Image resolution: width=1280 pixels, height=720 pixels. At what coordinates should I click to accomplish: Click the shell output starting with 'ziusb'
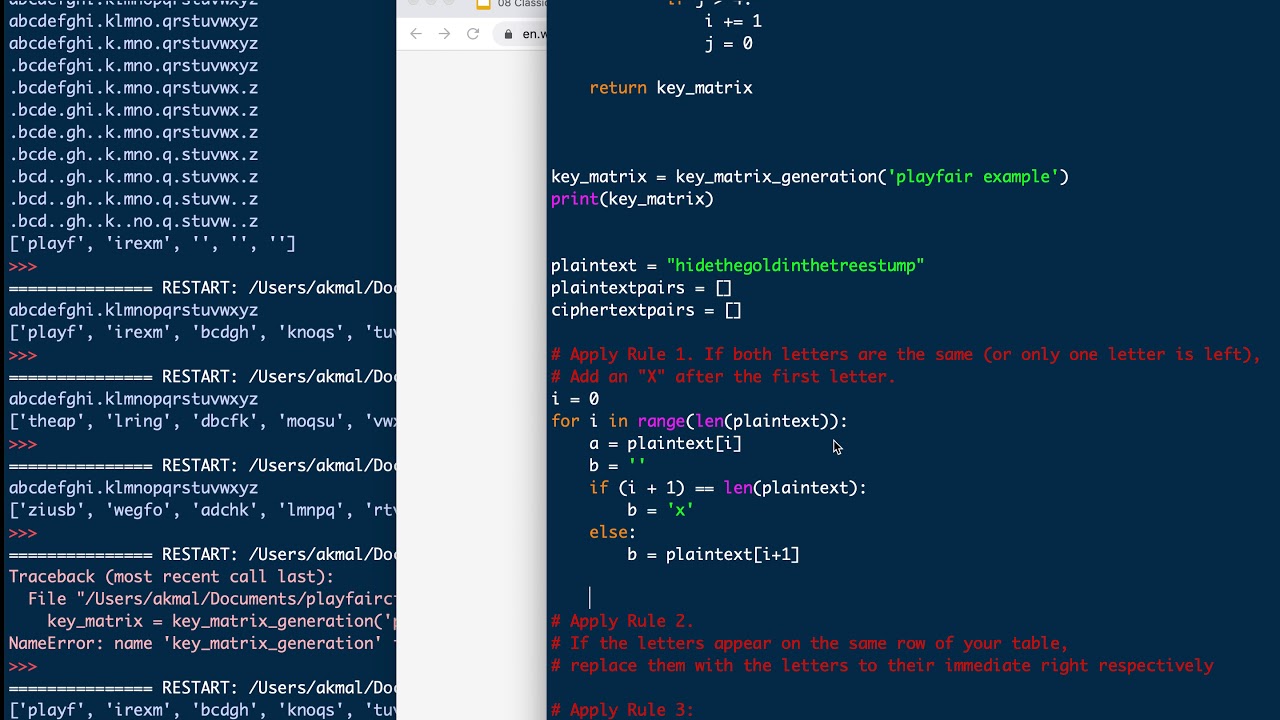(x=202, y=510)
